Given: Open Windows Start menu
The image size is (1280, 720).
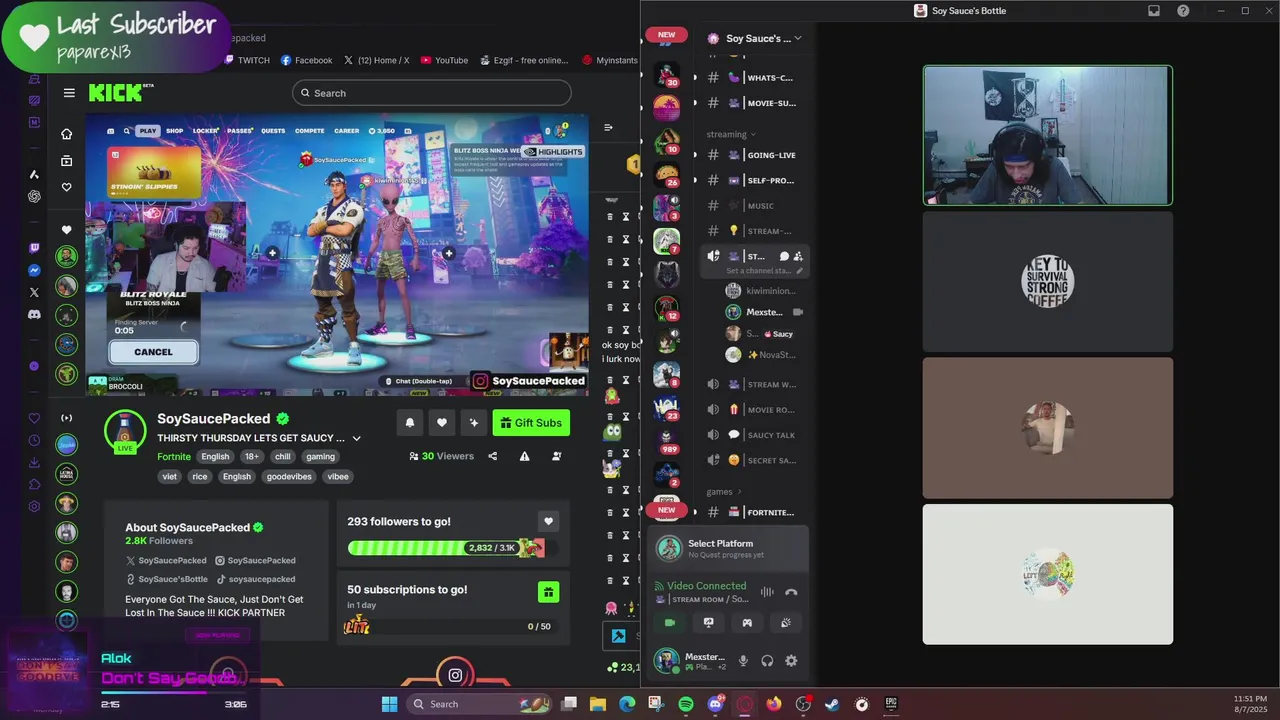Looking at the screenshot, I should [x=389, y=704].
